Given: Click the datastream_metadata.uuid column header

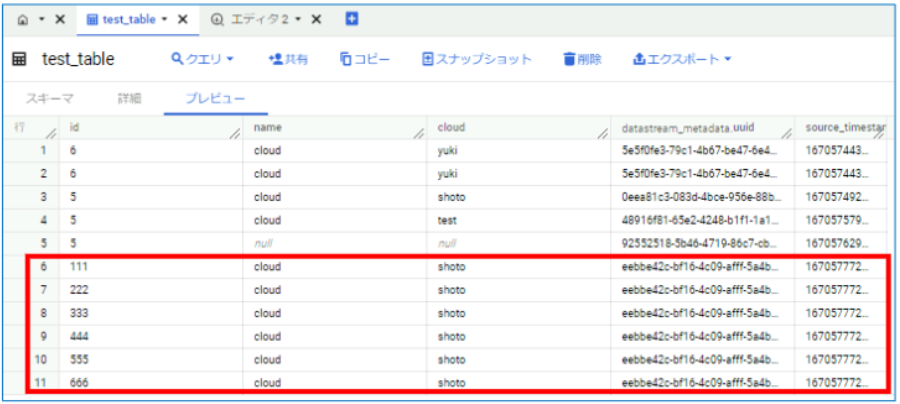Looking at the screenshot, I should 687,128.
